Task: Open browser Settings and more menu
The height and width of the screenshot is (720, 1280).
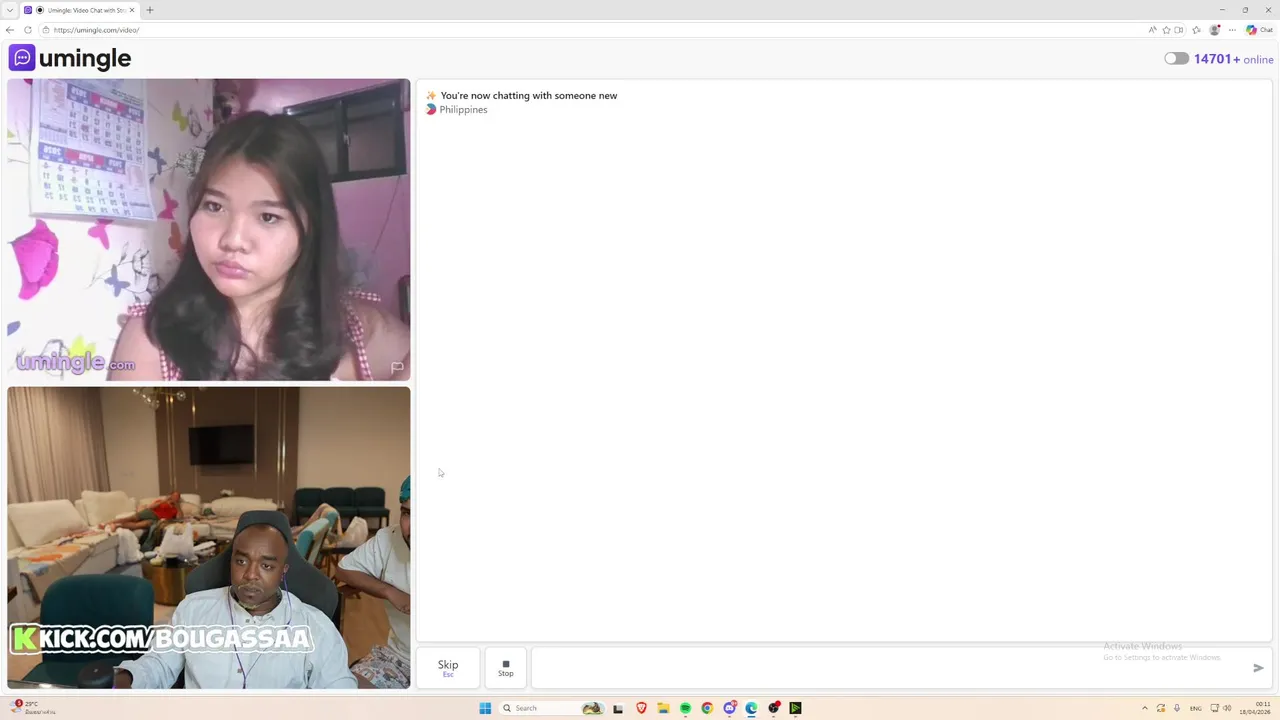Action: click(x=1232, y=30)
